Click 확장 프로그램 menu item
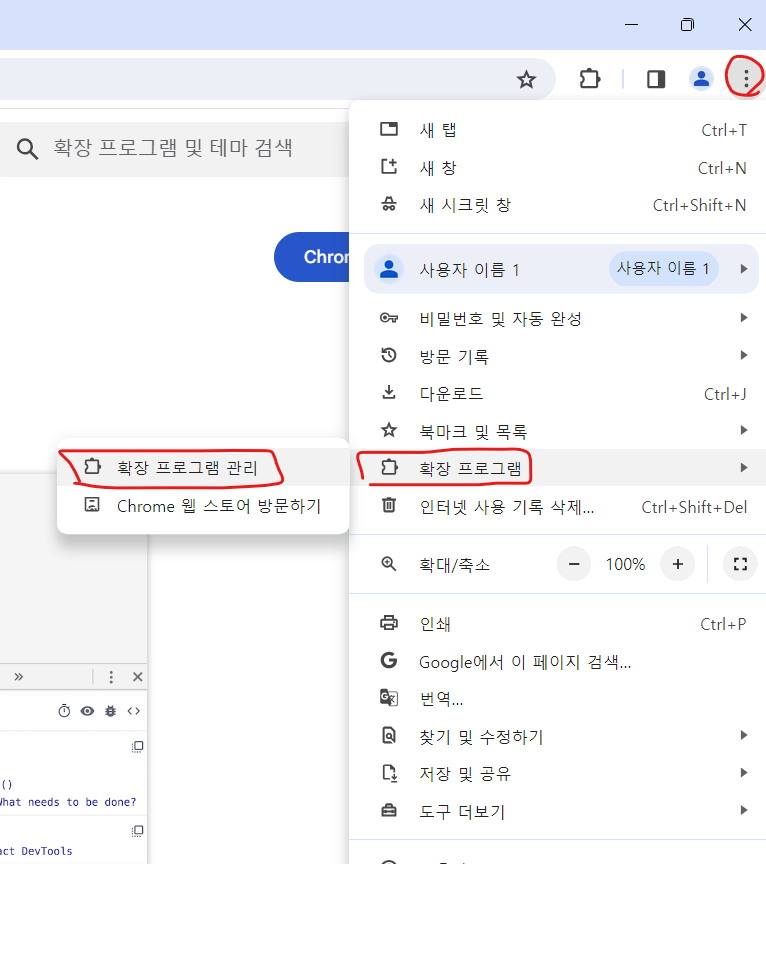Image resolution: width=766 pixels, height=972 pixels. point(558,468)
